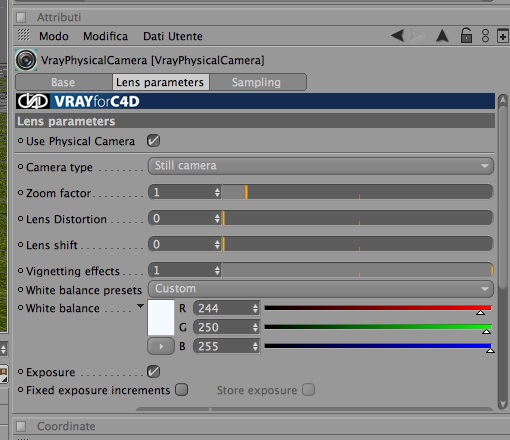This screenshot has height=440, width=510.
Task: Uncheck the Exposure checkbox
Action: click(x=153, y=371)
